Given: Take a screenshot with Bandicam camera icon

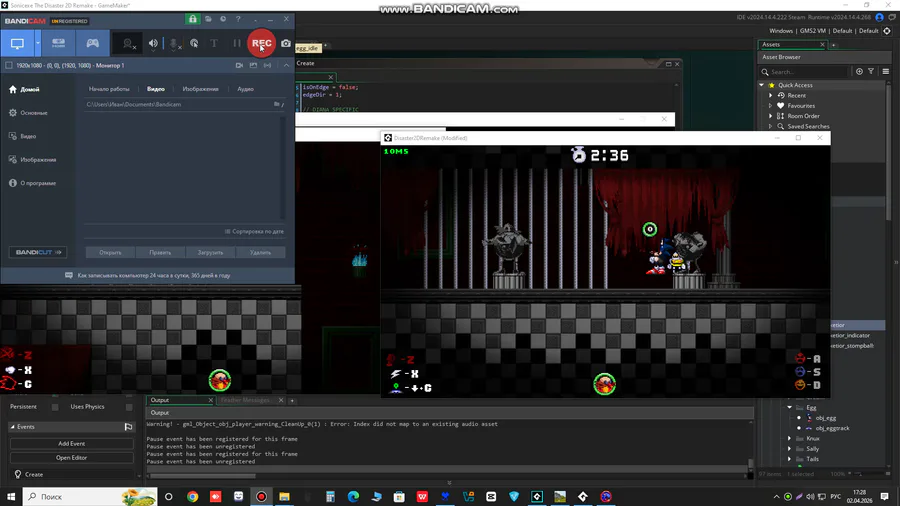Looking at the screenshot, I should pyautogui.click(x=286, y=44).
